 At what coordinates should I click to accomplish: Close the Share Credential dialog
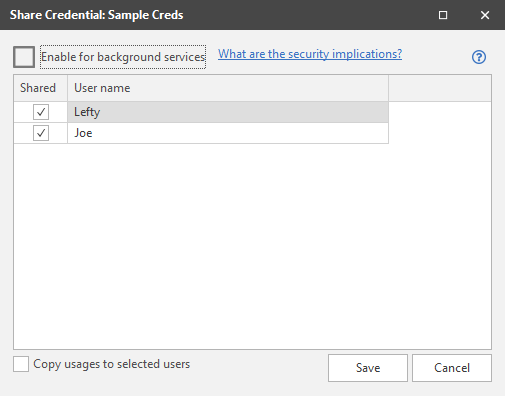point(485,15)
